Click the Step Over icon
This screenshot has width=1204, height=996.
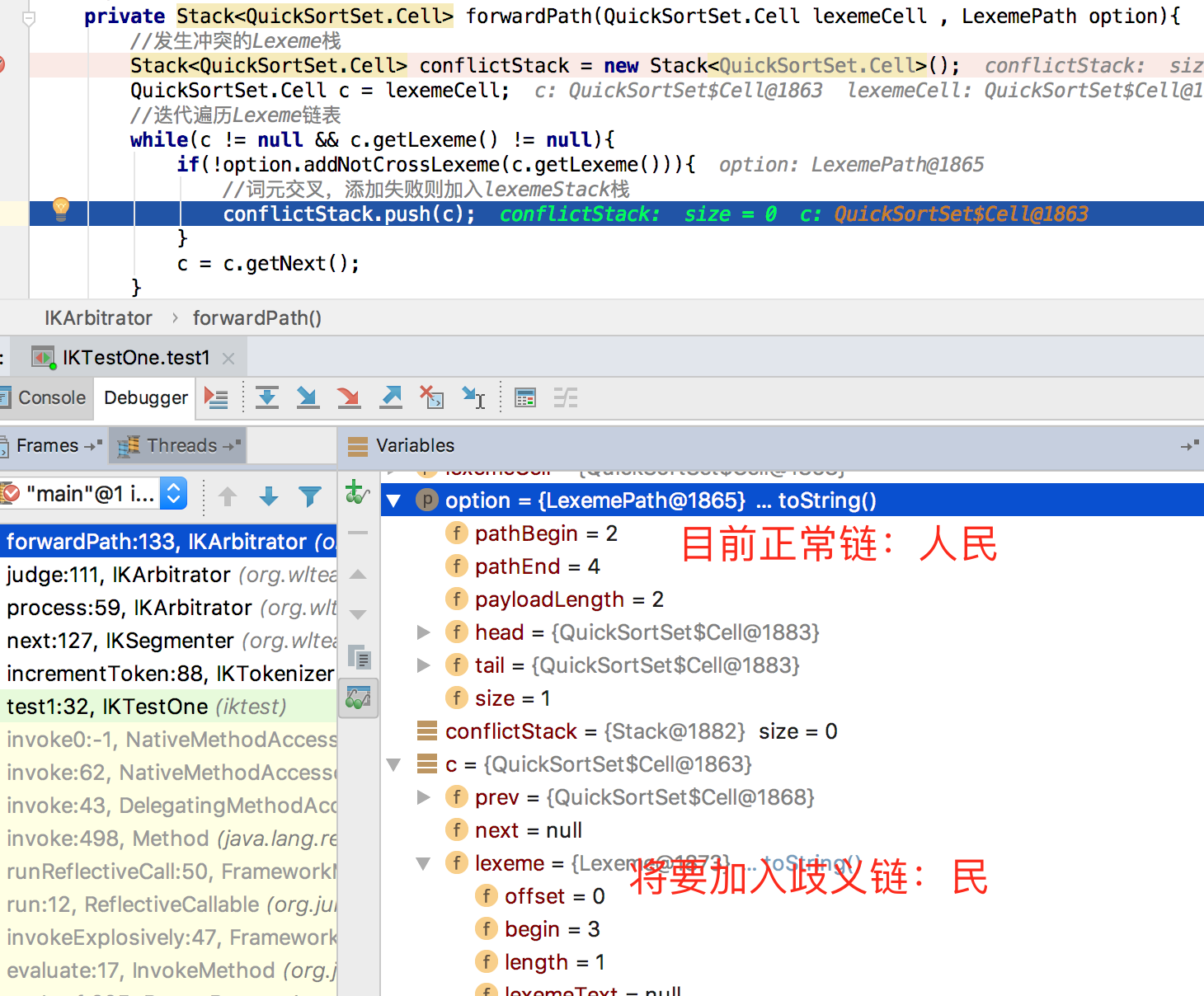point(267,398)
